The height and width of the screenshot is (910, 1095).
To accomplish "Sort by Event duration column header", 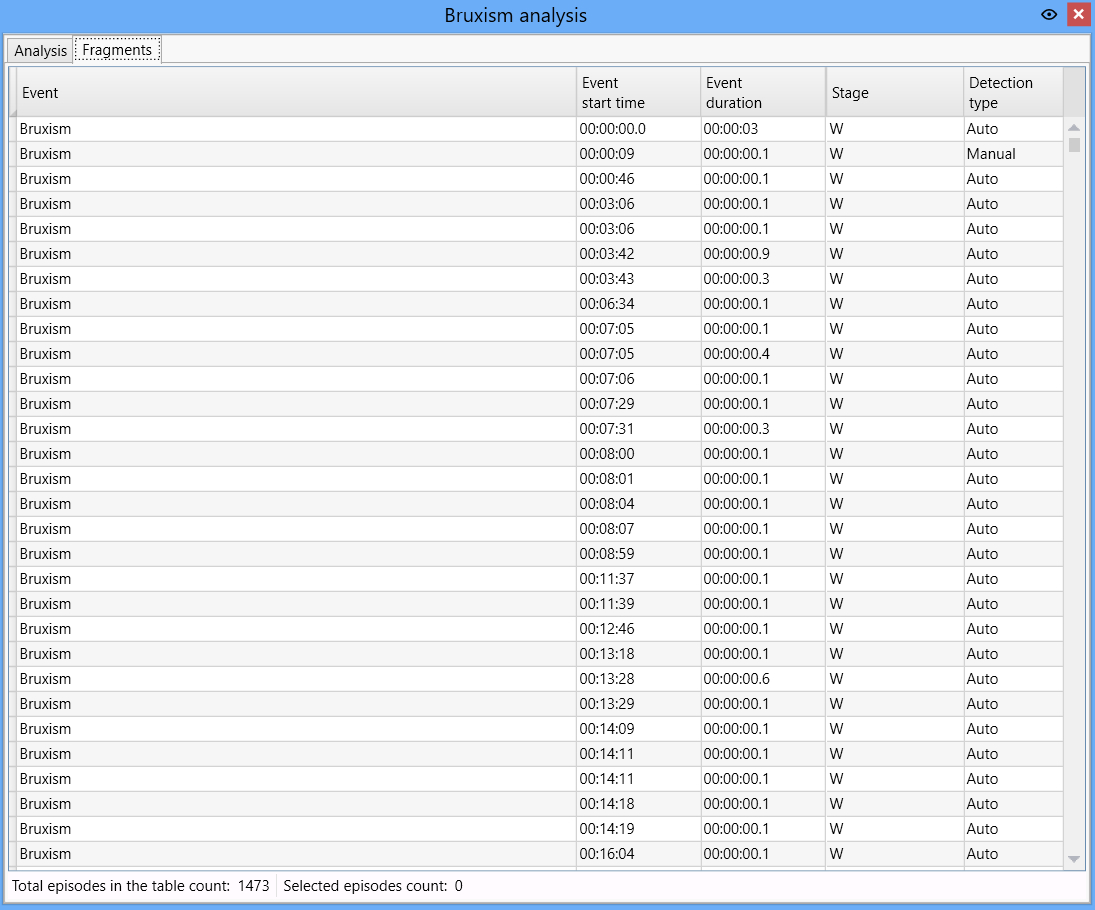I will pos(763,92).
